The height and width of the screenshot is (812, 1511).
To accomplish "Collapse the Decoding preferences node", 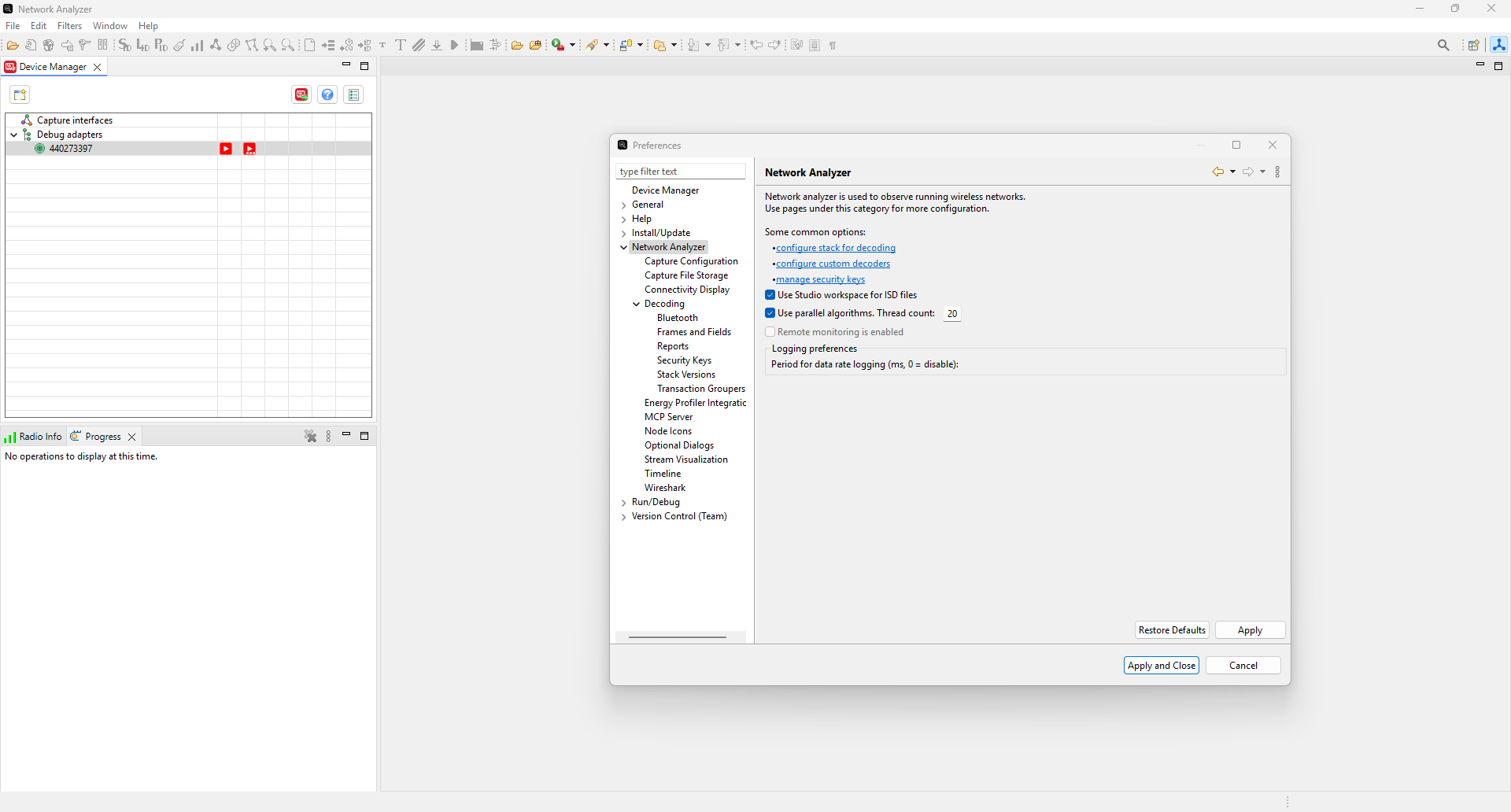I will click(637, 304).
